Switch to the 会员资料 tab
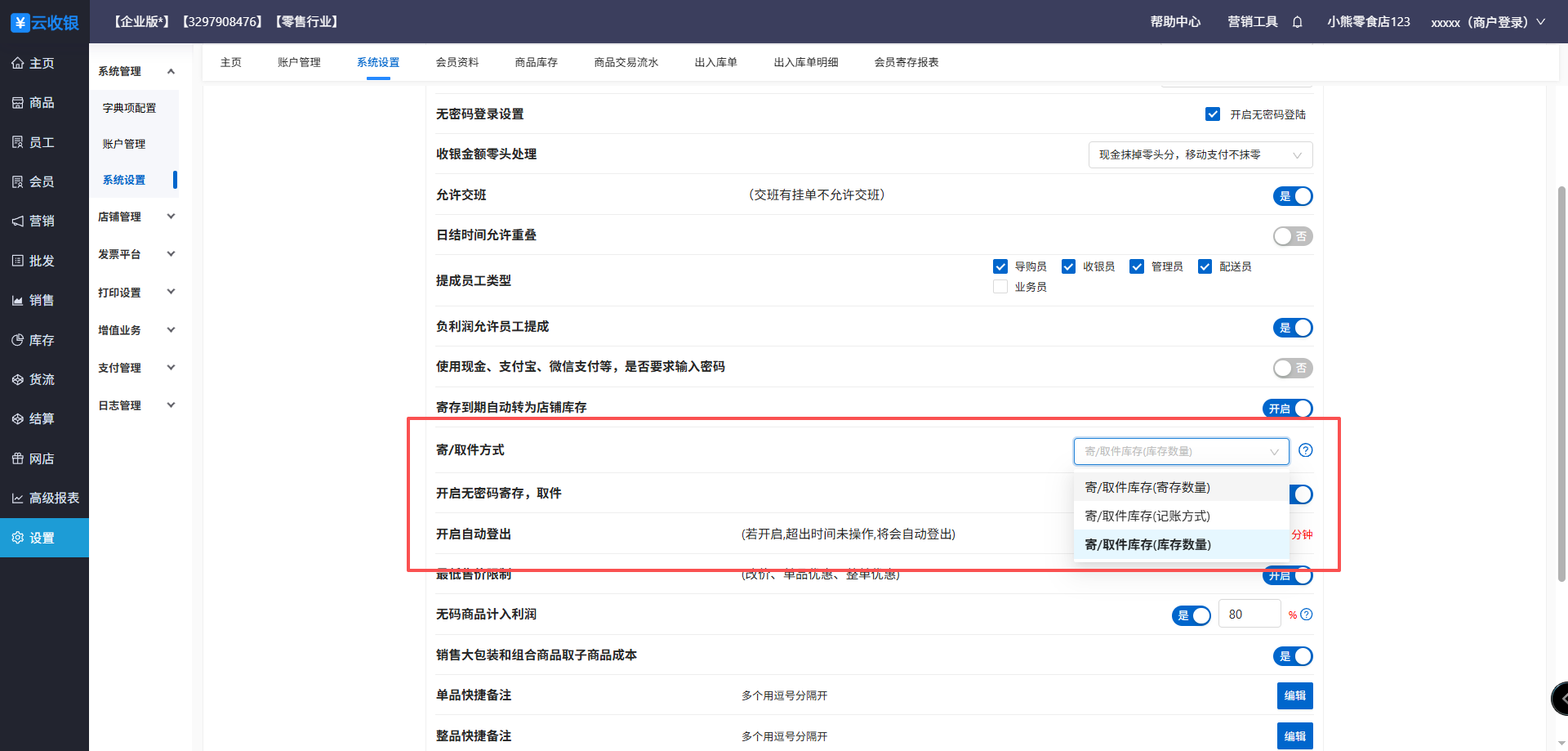 pos(457,62)
